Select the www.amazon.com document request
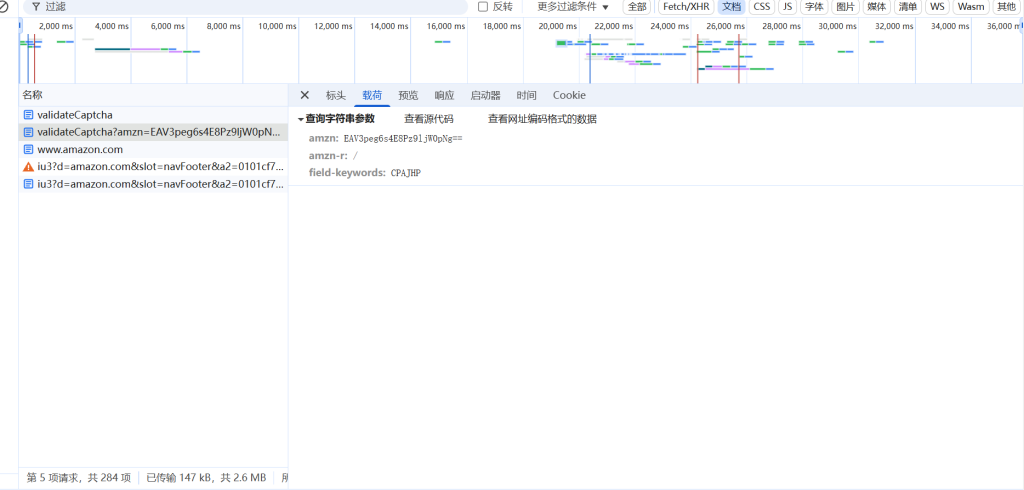Screen dimensions: 1024x490 80,149
